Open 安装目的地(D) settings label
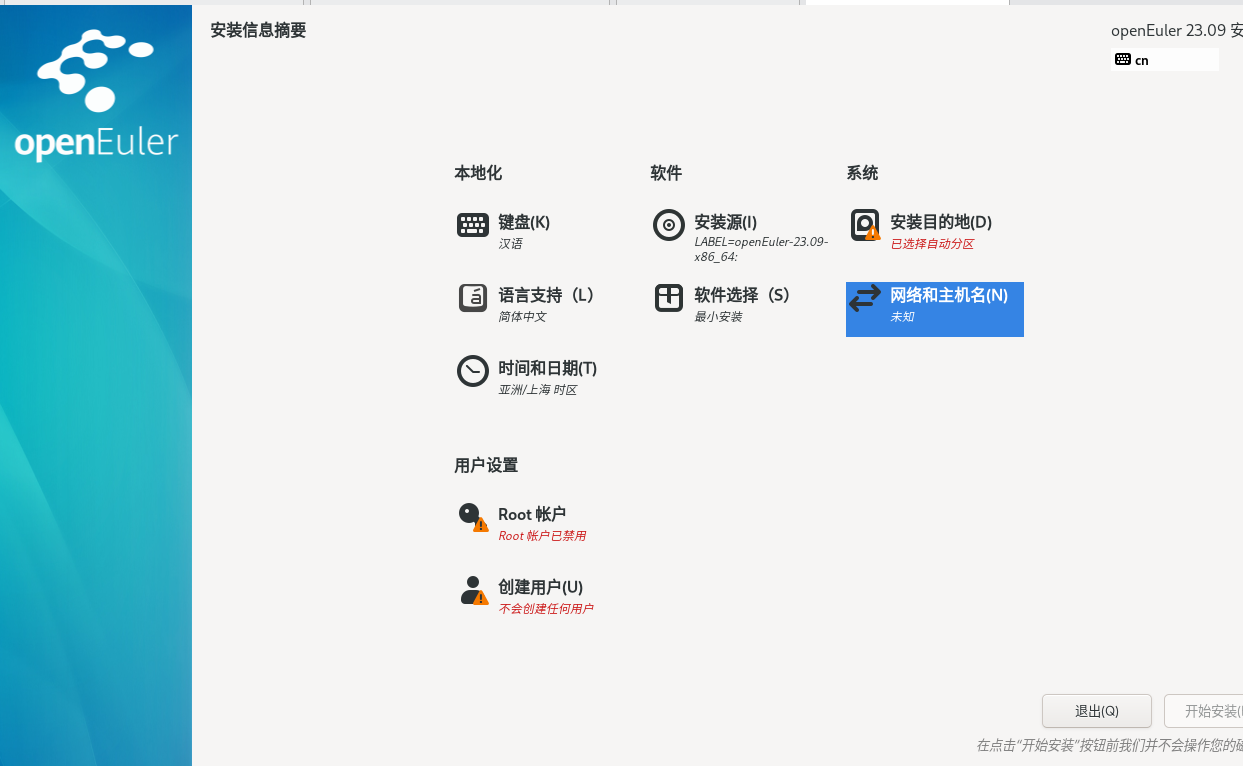 (941, 222)
